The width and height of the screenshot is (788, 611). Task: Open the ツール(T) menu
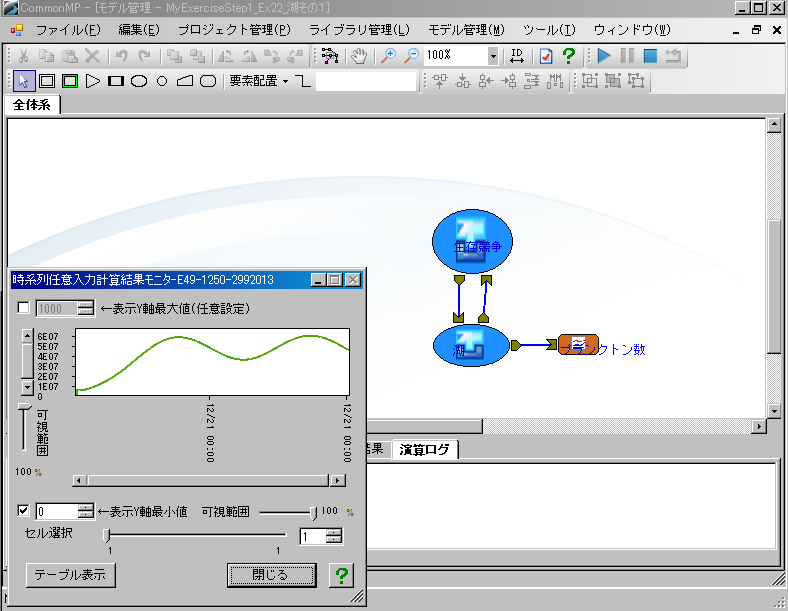click(549, 30)
